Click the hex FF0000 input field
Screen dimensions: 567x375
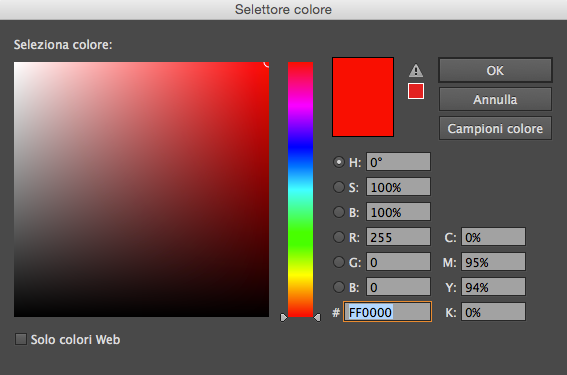[x=387, y=312]
